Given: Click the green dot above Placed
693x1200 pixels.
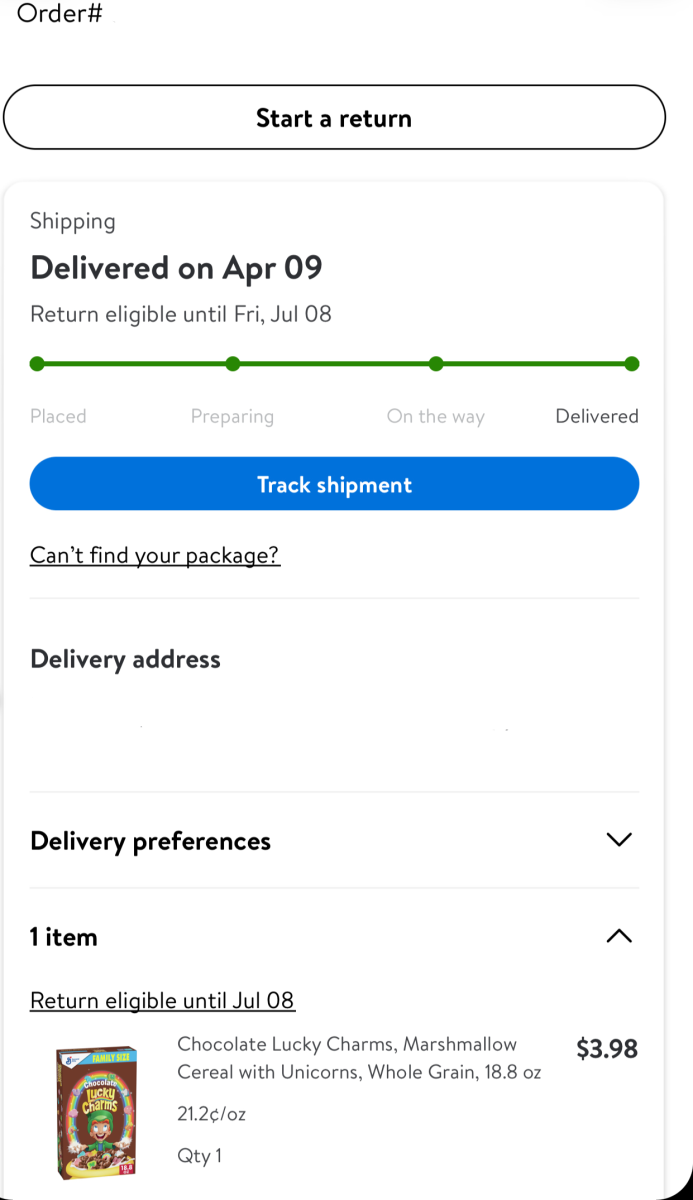Looking at the screenshot, I should (37, 364).
